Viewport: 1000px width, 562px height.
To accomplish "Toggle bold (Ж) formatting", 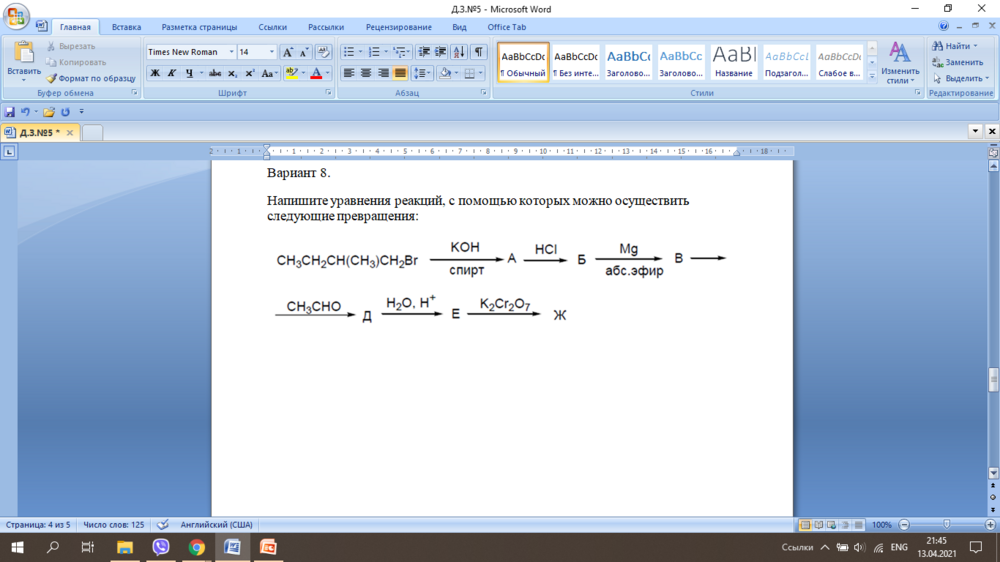I will [155, 73].
